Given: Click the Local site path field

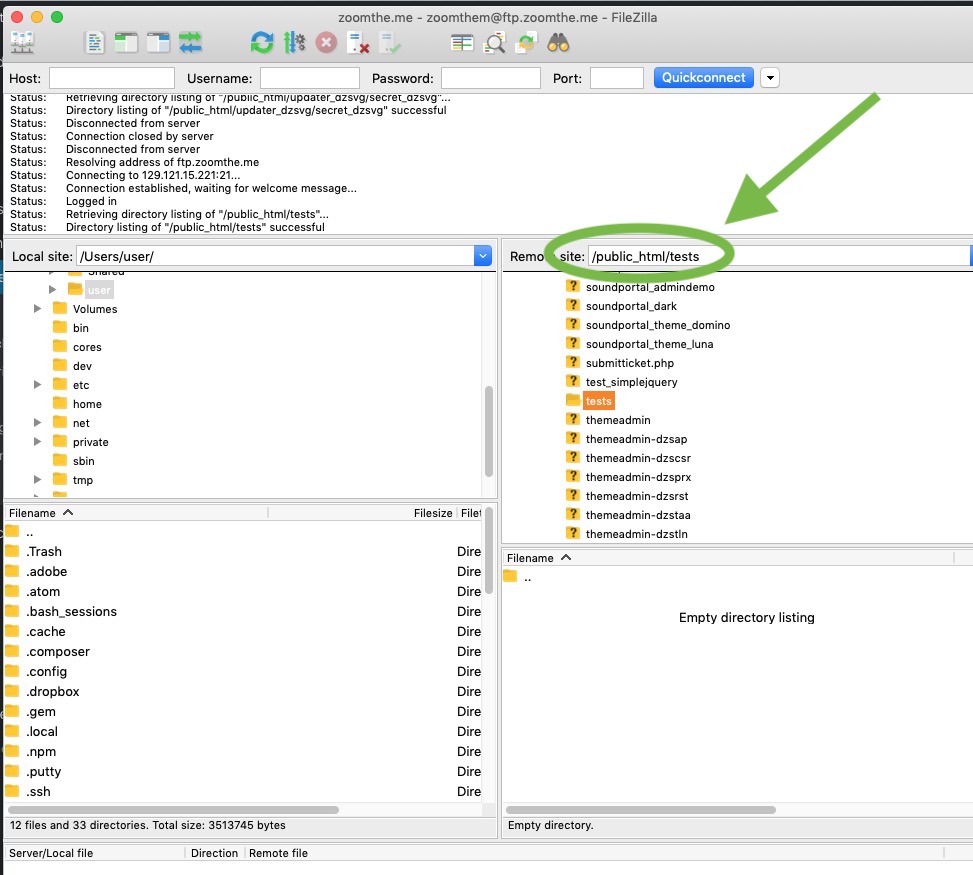Looking at the screenshot, I should click(x=275, y=256).
